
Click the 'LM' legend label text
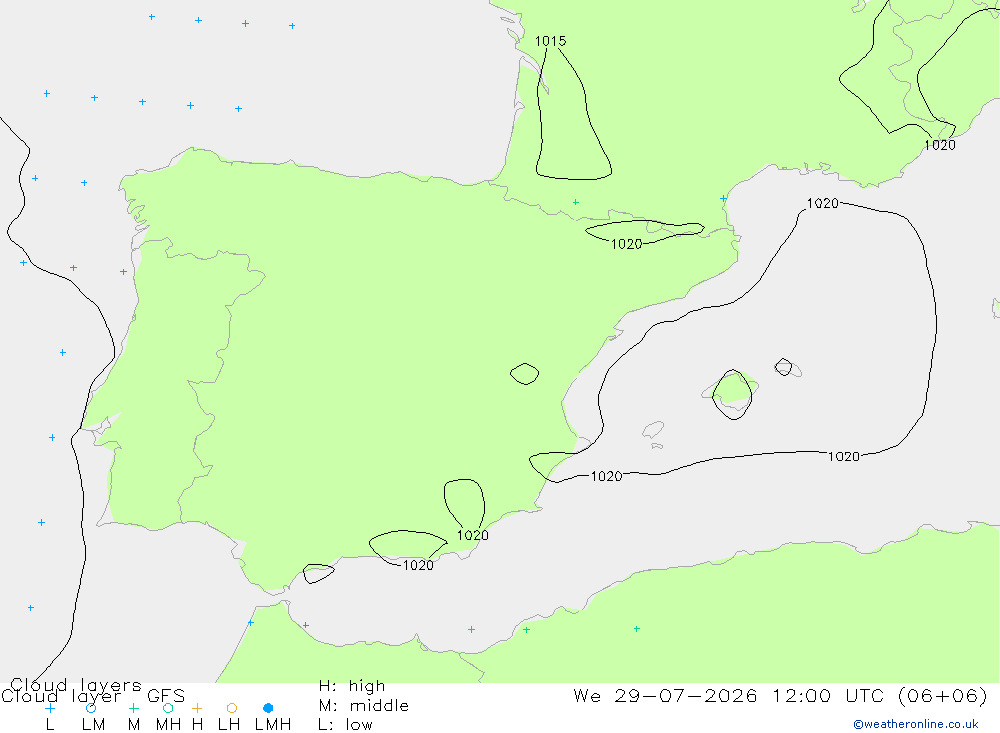[94, 725]
